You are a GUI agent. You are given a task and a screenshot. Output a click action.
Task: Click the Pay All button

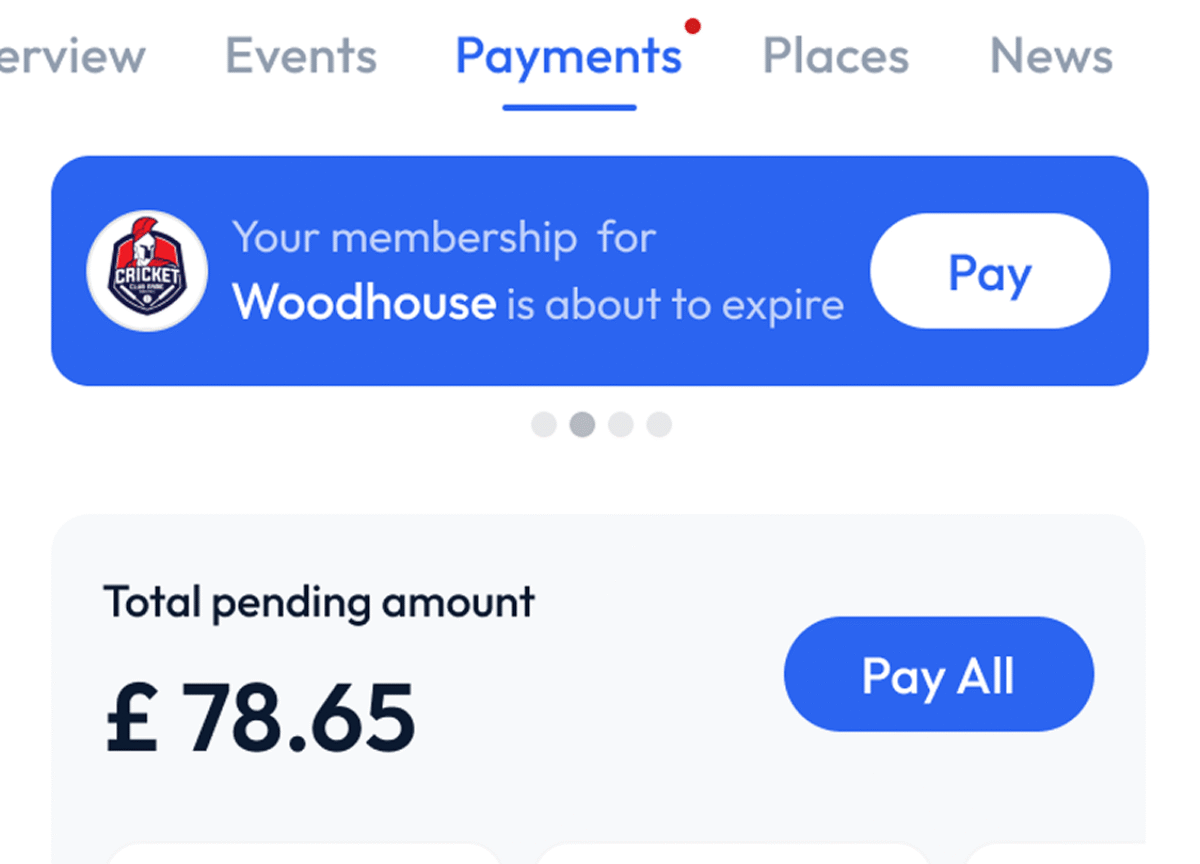(x=939, y=675)
